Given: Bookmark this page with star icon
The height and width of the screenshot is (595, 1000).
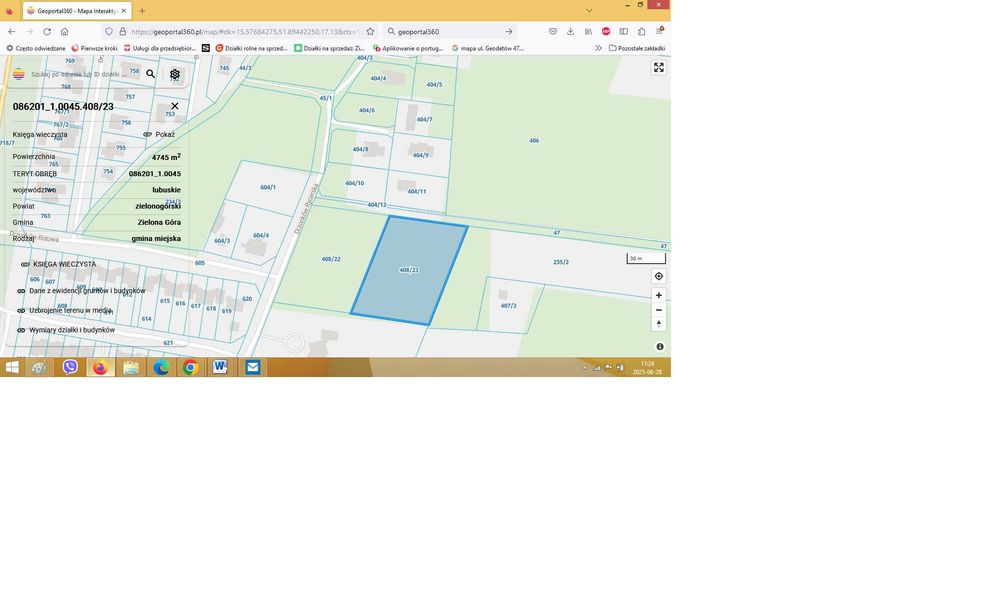Looking at the screenshot, I should tap(370, 31).
